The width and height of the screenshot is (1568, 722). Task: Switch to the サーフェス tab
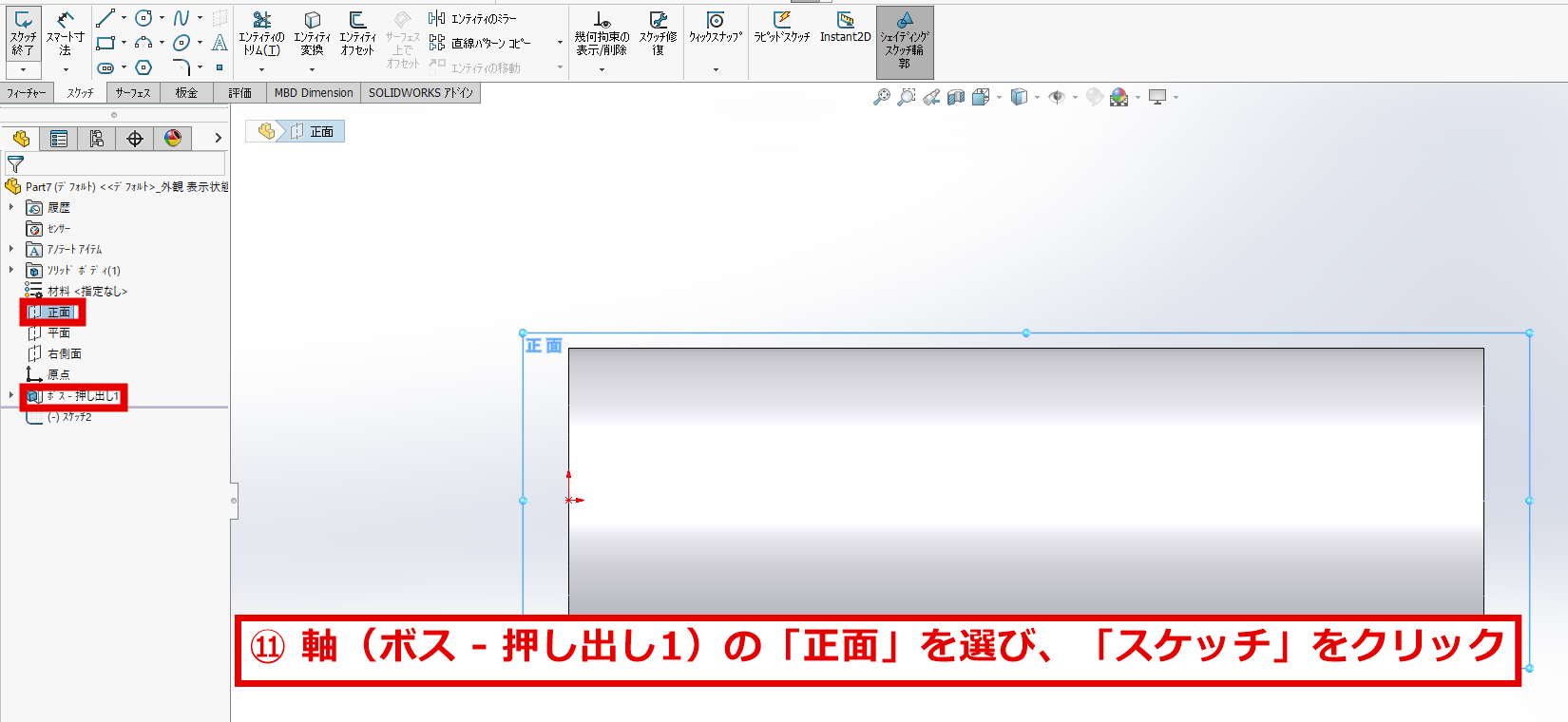pyautogui.click(x=133, y=93)
